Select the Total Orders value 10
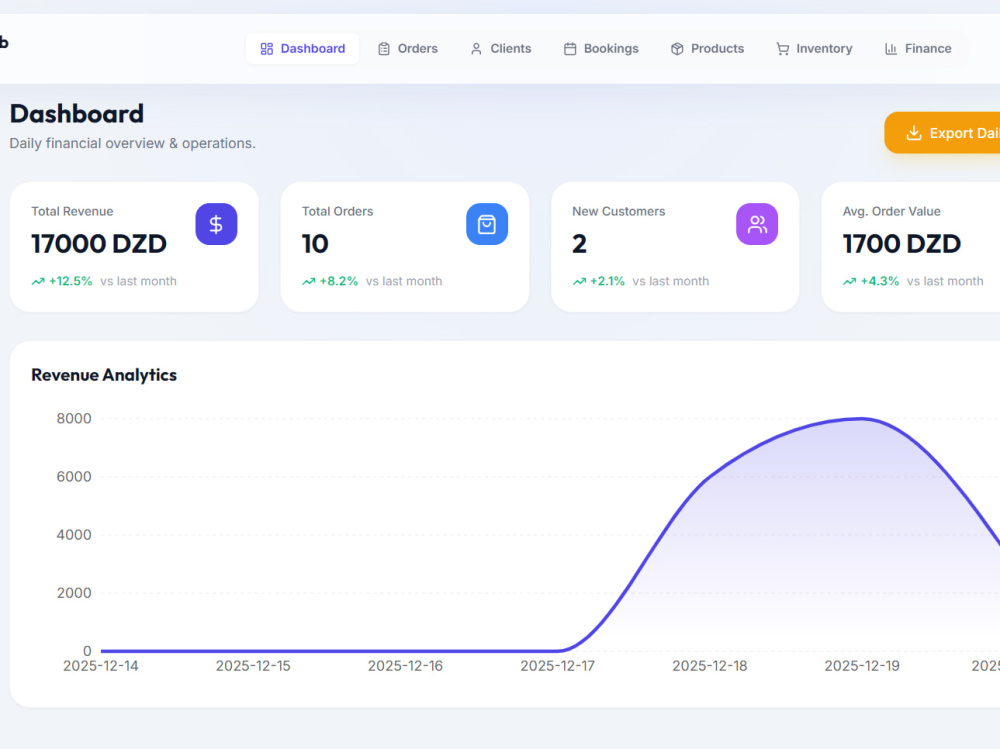Viewport: 1000px width, 749px height. click(x=315, y=244)
